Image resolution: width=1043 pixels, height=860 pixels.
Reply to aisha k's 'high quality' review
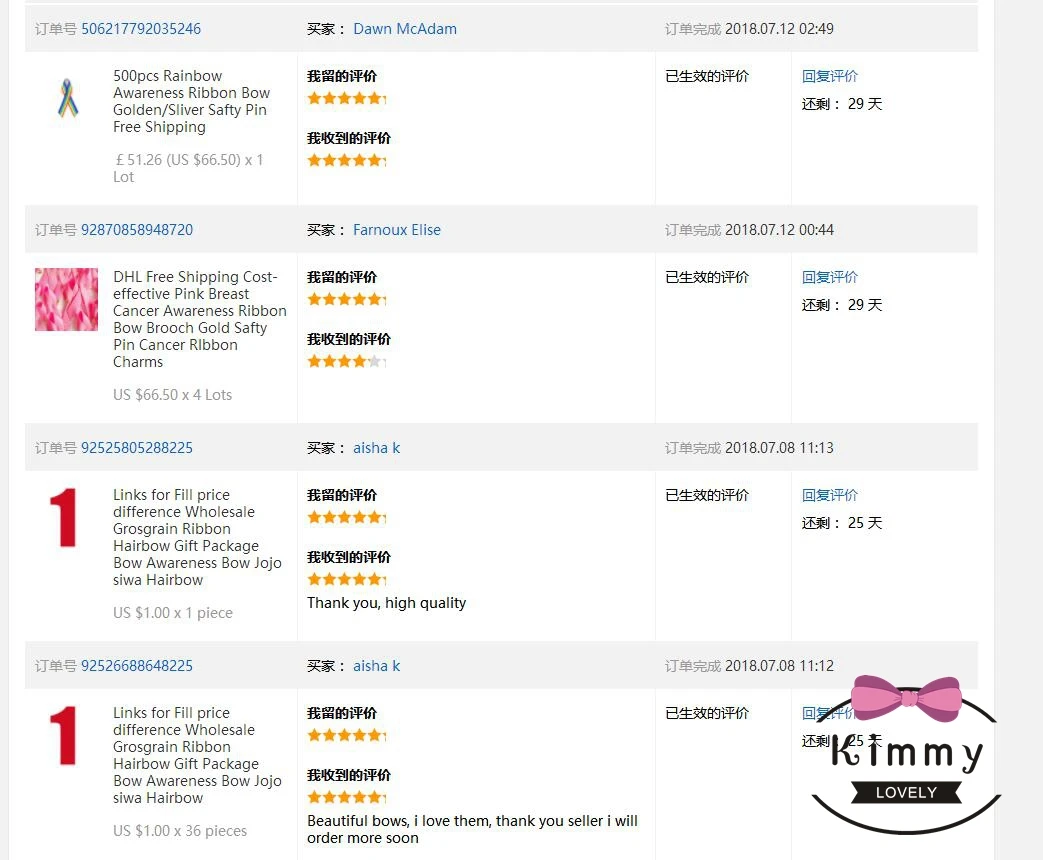point(830,495)
